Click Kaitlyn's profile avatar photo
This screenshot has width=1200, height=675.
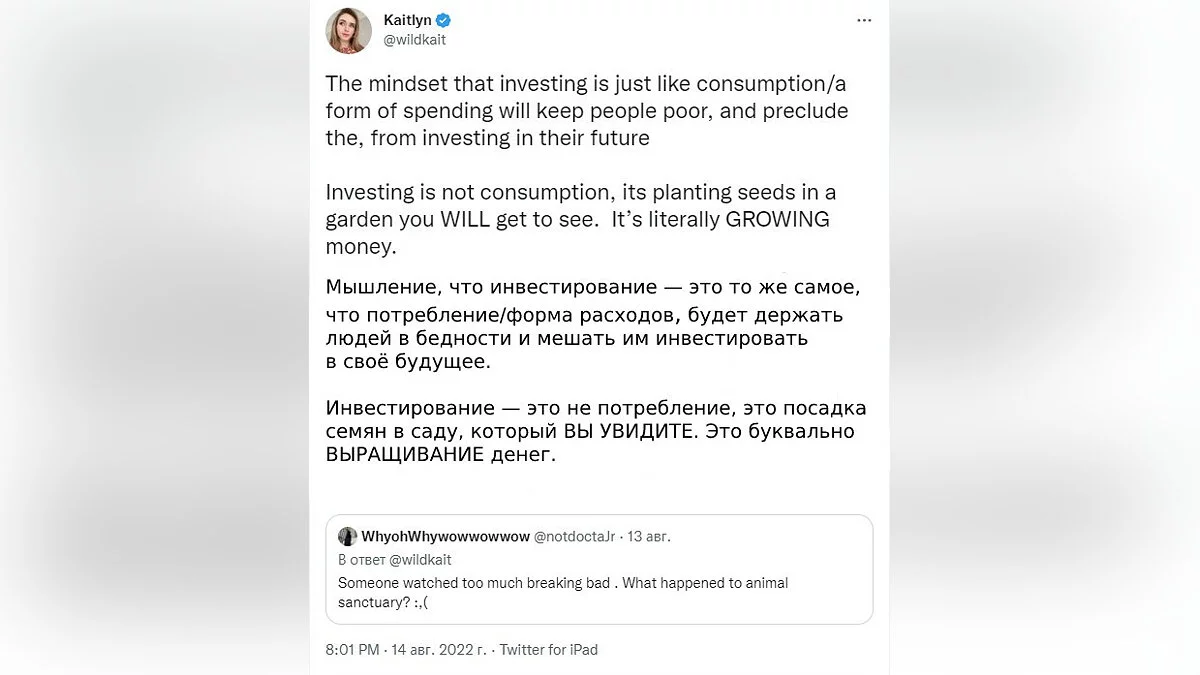click(x=349, y=31)
